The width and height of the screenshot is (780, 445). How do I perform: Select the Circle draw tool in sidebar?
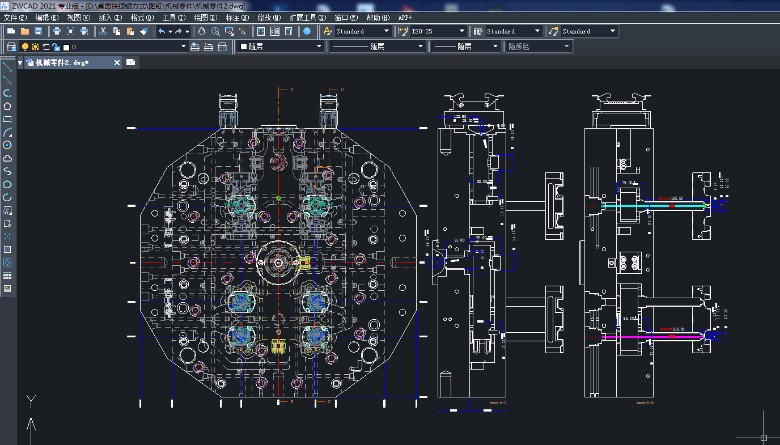[x=7, y=145]
